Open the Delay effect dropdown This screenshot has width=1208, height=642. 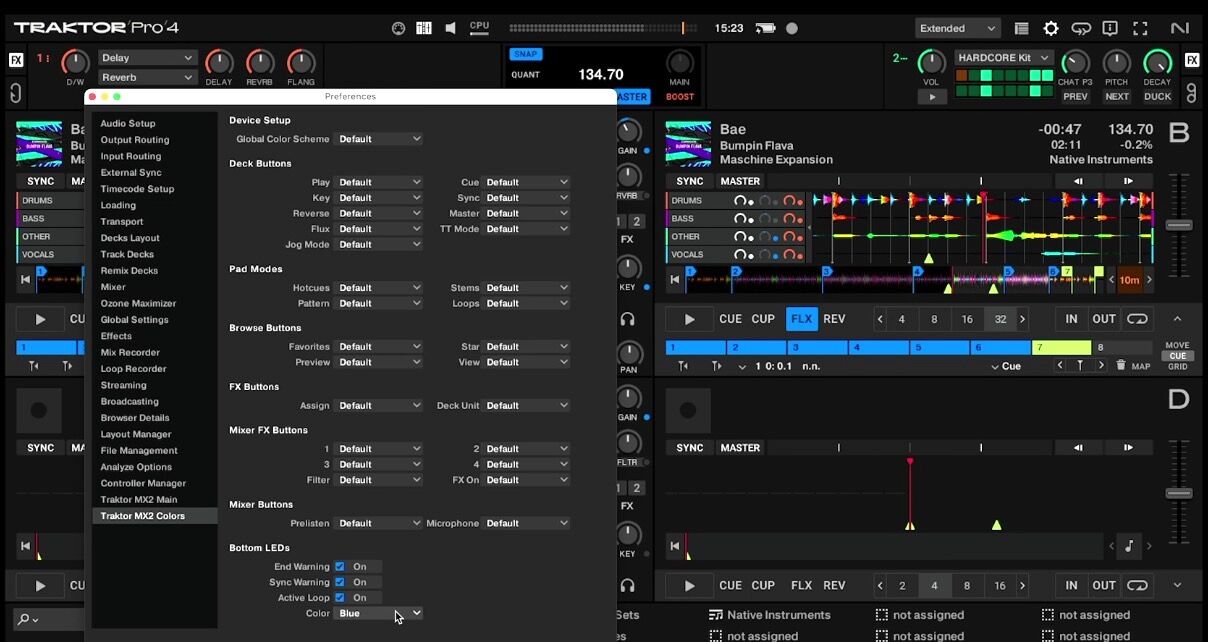(x=147, y=58)
